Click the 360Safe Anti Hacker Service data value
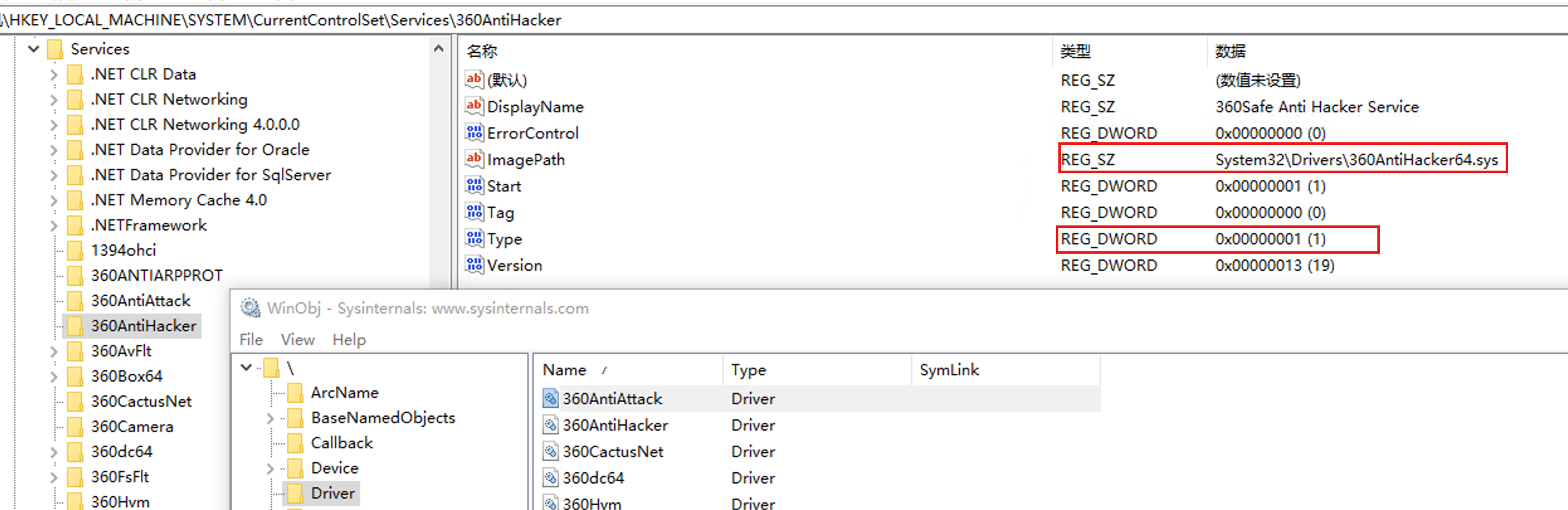1568x510 pixels. pyautogui.click(x=1317, y=106)
